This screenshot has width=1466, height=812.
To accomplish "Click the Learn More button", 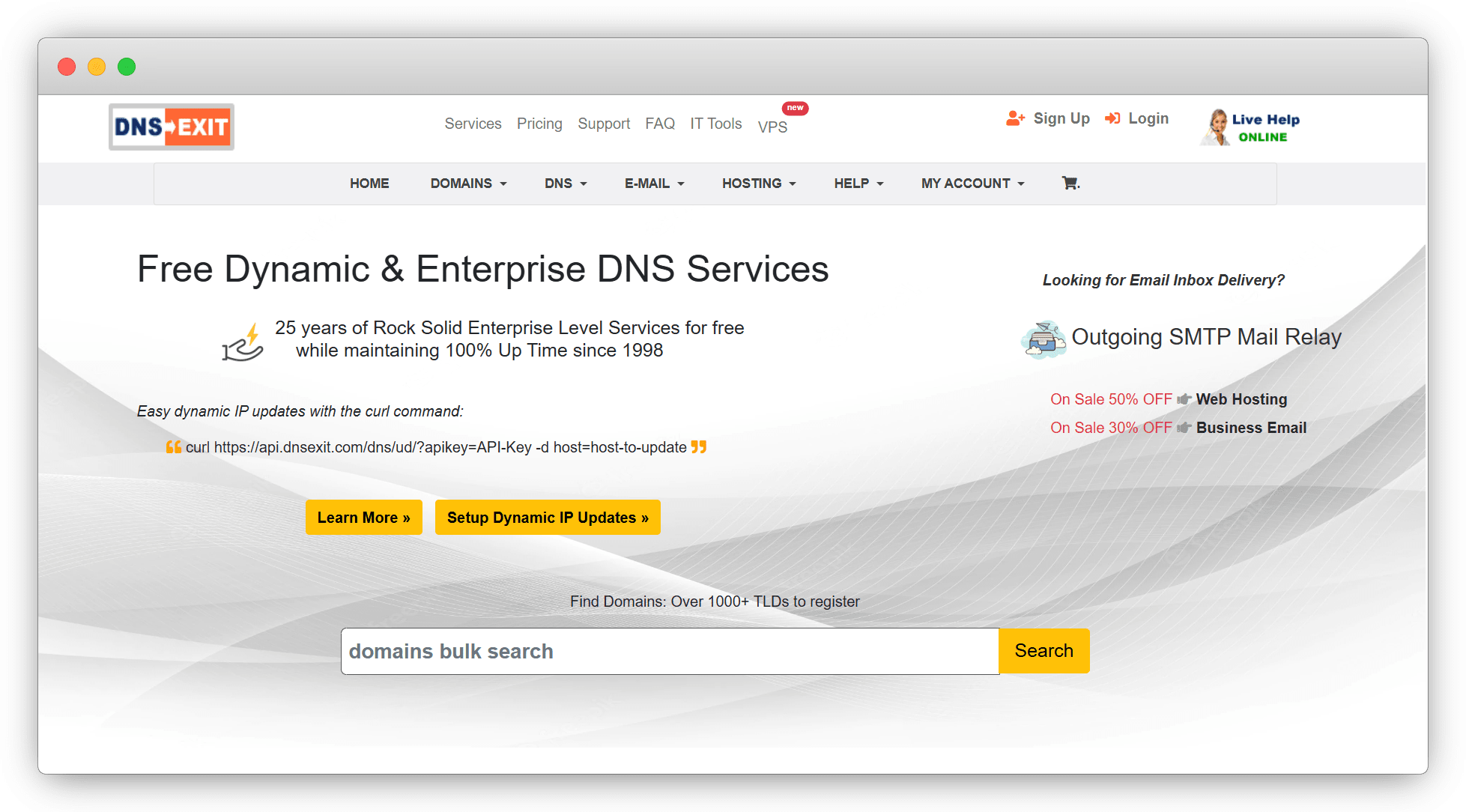I will pos(363,518).
